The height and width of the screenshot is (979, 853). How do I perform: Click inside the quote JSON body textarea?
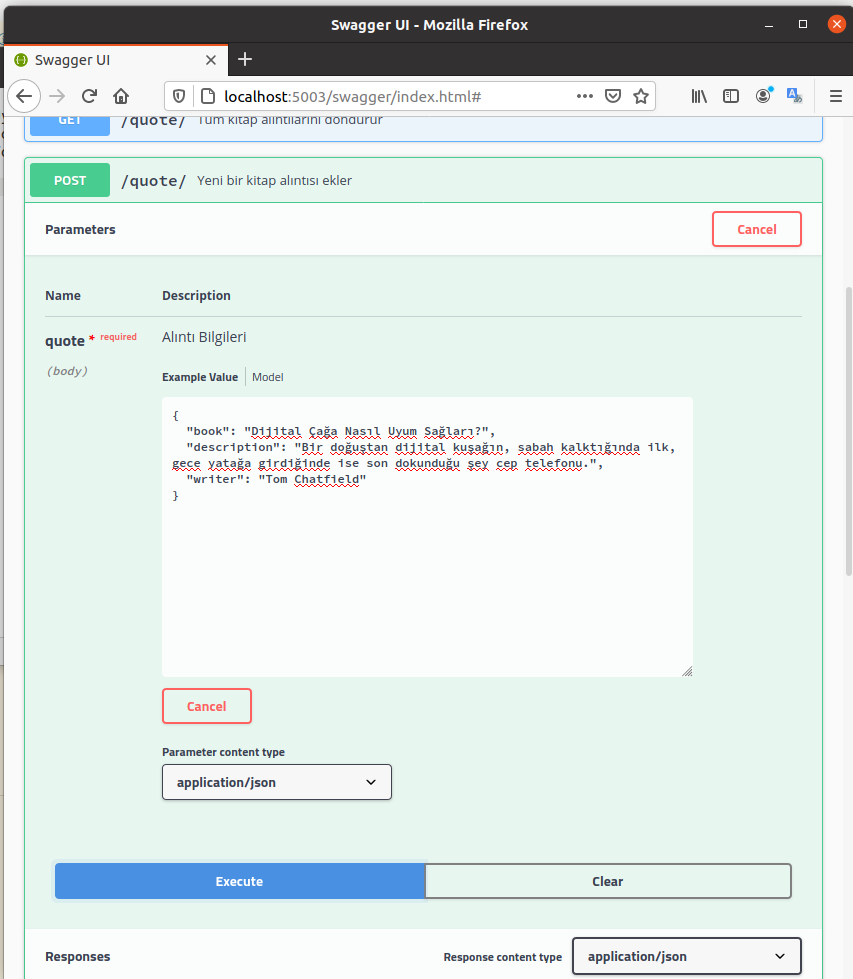[x=427, y=580]
